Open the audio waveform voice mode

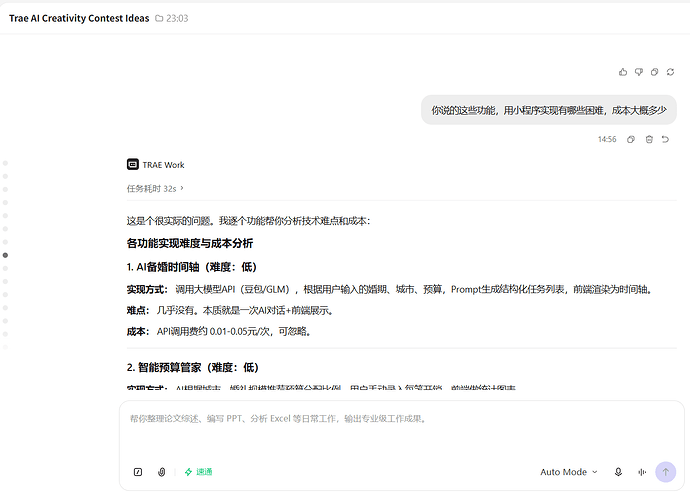(642, 472)
